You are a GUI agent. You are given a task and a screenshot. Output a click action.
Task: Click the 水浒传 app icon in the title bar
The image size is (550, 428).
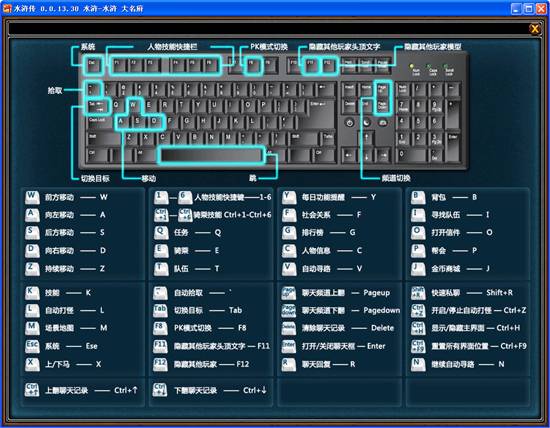(x=7, y=8)
